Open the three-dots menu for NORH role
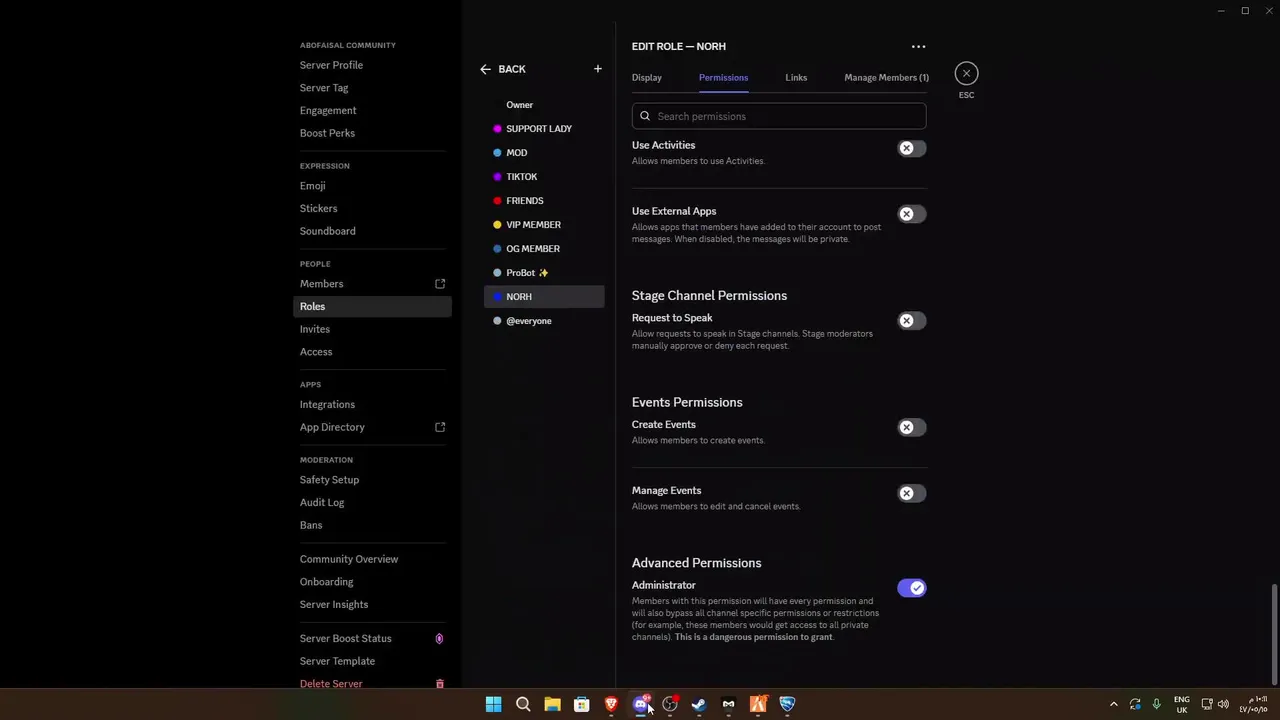Image resolution: width=1280 pixels, height=720 pixels. click(x=918, y=46)
